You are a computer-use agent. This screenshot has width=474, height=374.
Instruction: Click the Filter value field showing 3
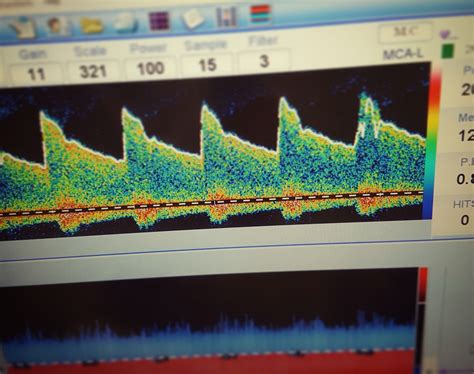[264, 61]
